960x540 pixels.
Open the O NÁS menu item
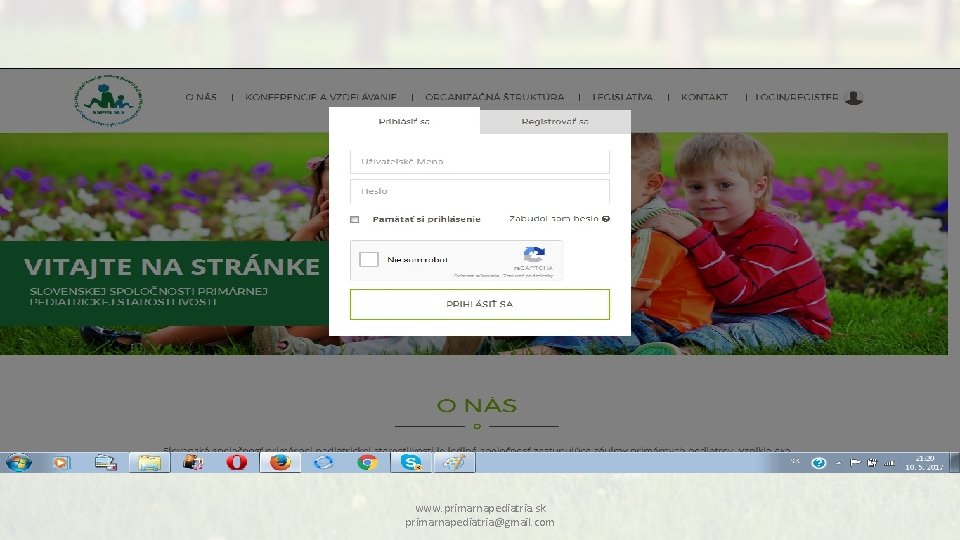click(201, 97)
